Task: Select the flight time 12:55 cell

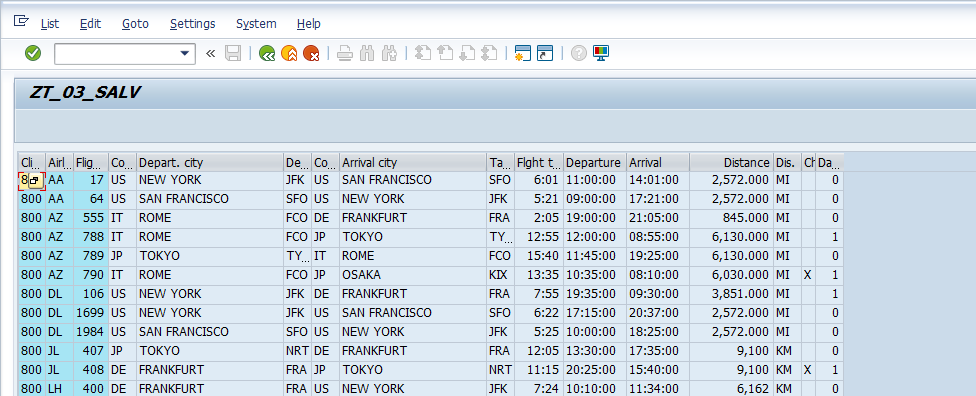Action: point(538,237)
